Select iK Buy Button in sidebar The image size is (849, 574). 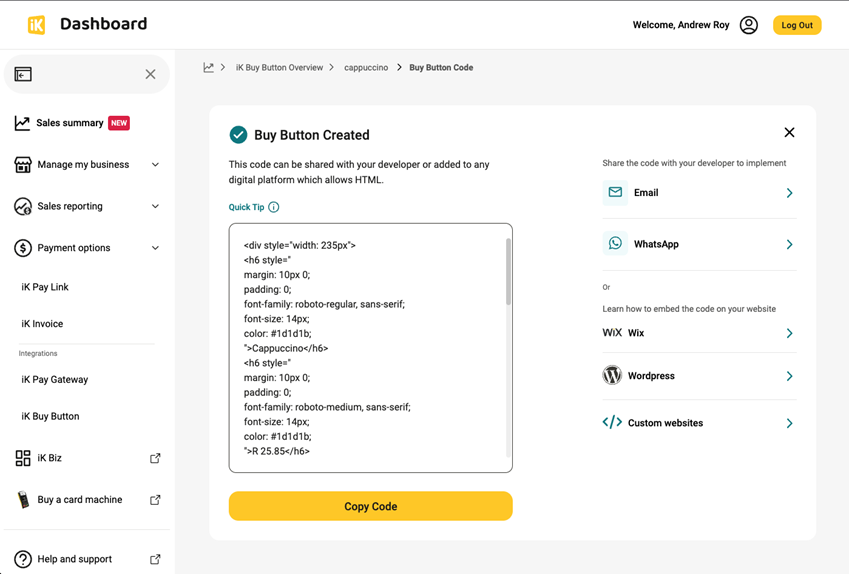click(50, 416)
